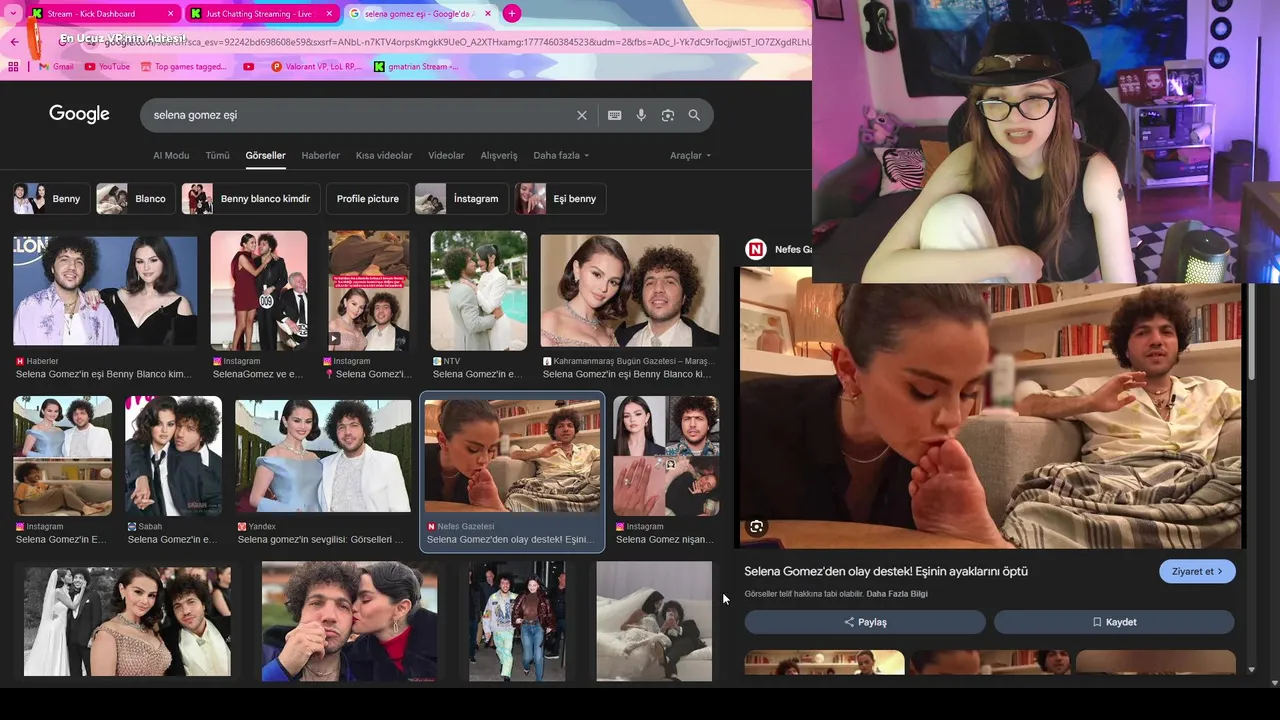The width and height of the screenshot is (1280, 720).
Task: Select the 'Benny' suggestion chip
Action: pos(52,198)
